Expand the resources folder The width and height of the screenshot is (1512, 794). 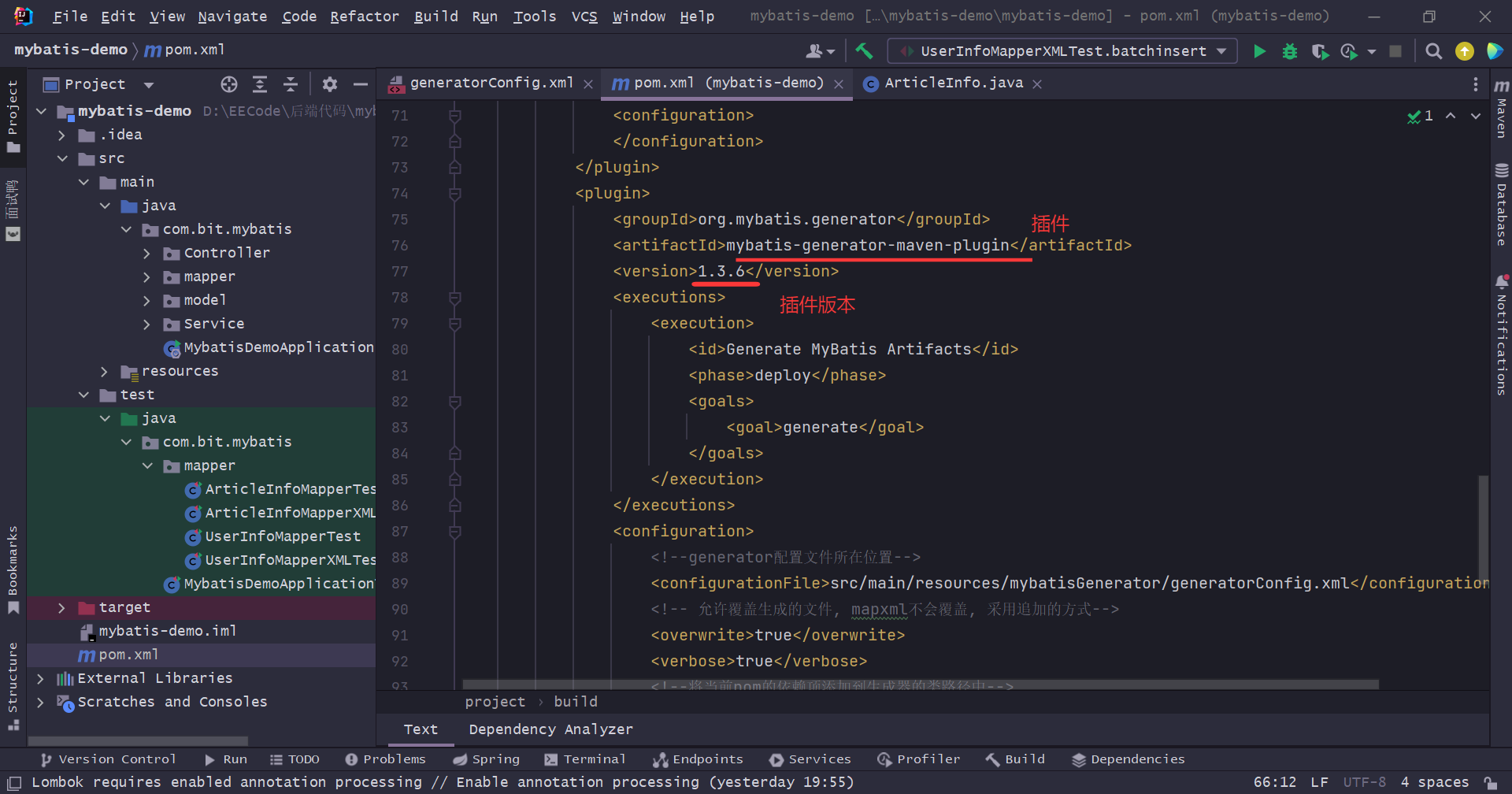[x=104, y=372]
